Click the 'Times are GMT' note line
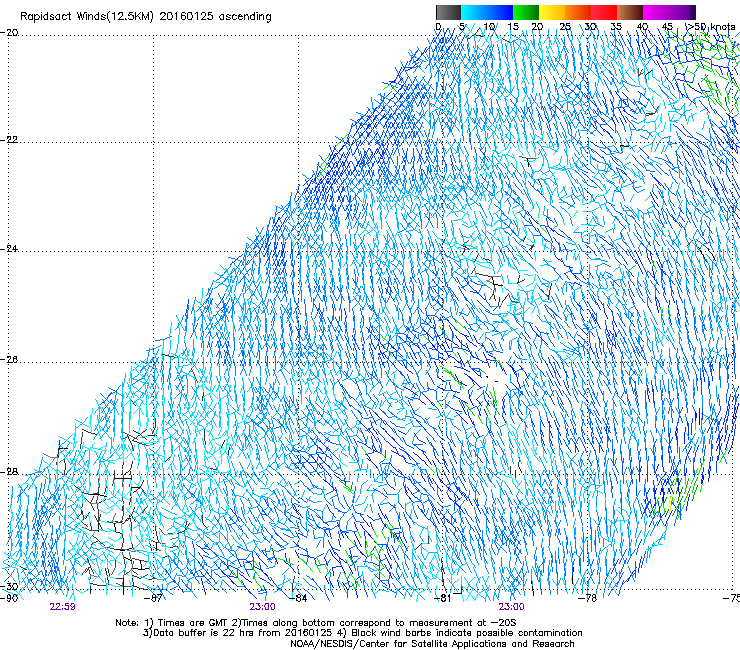The width and height of the screenshot is (740, 650). pos(316,623)
